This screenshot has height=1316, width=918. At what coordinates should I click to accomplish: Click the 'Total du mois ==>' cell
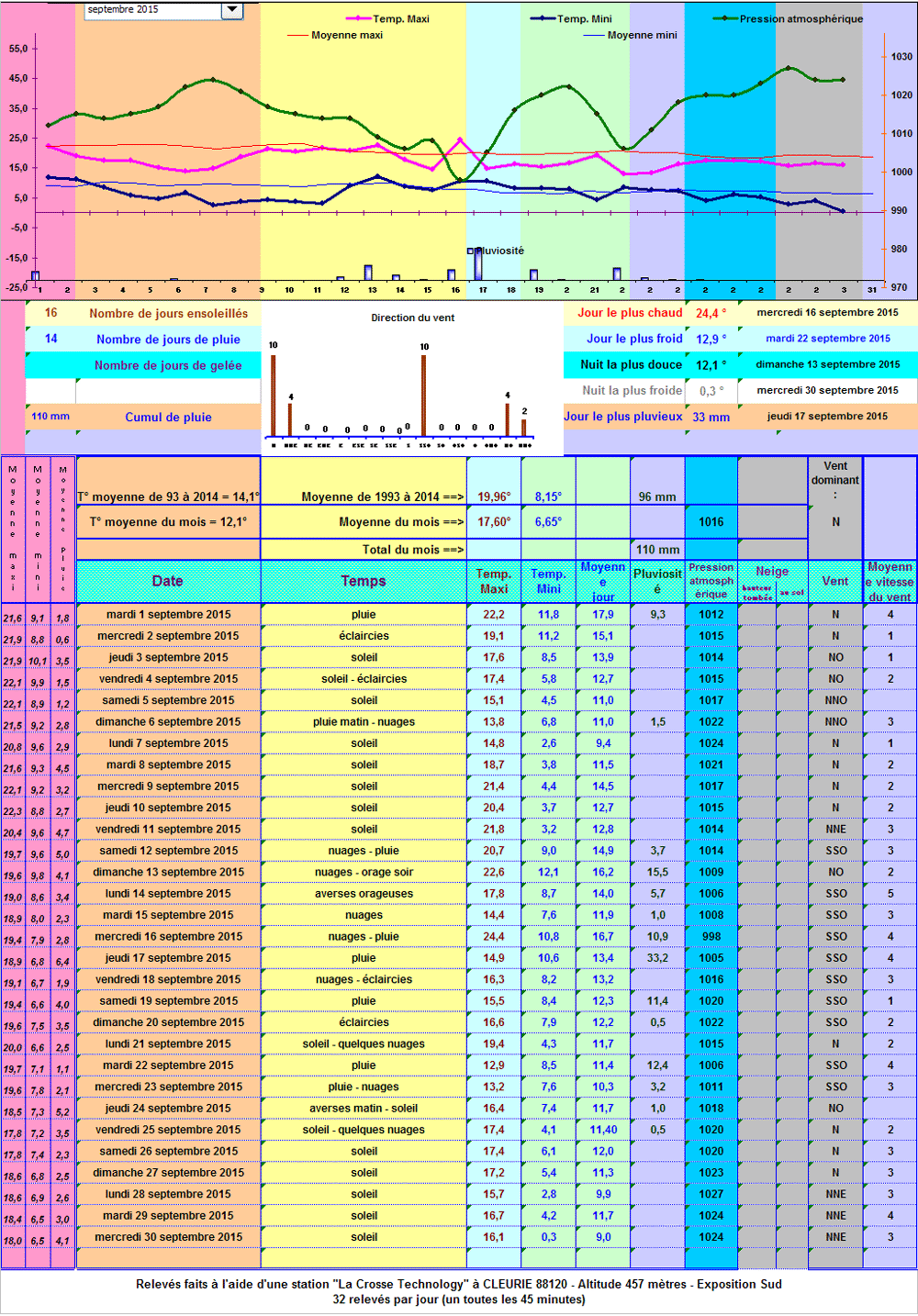(x=364, y=550)
